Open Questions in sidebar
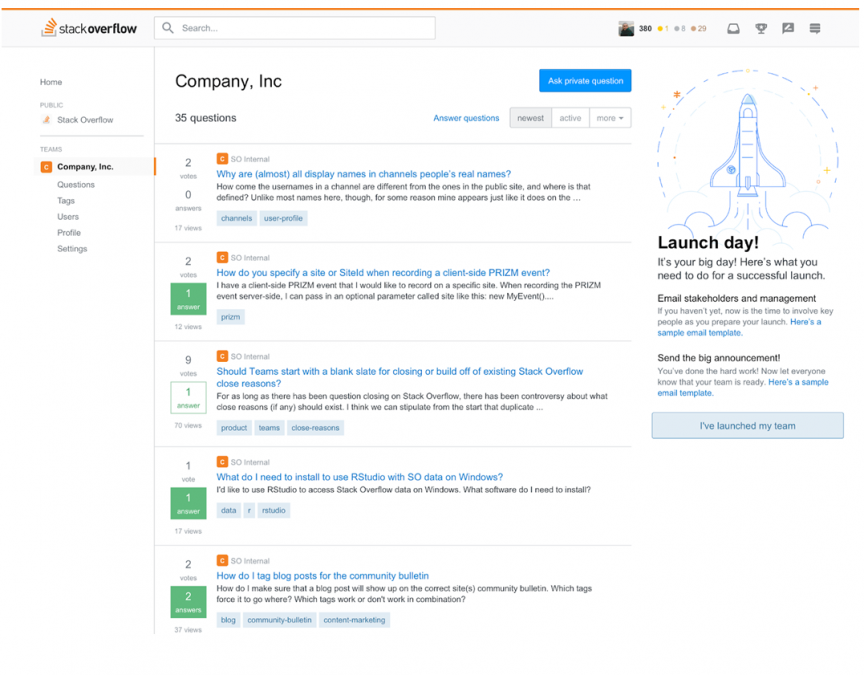The image size is (864, 675). tap(76, 185)
